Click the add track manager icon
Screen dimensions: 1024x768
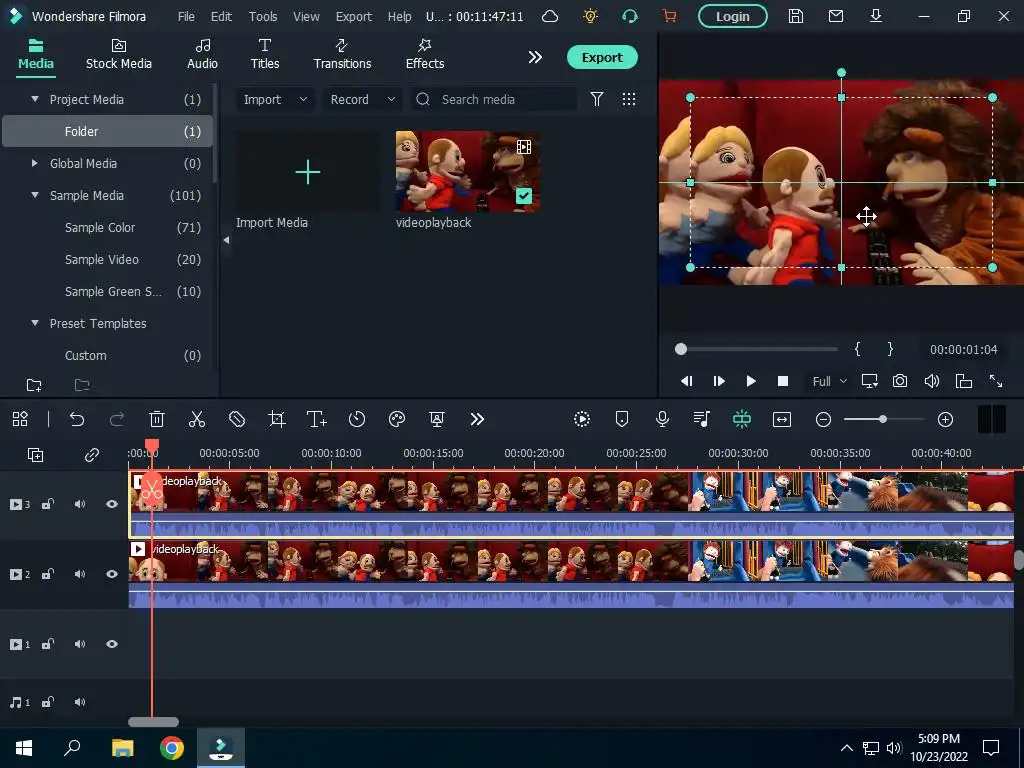click(35, 455)
